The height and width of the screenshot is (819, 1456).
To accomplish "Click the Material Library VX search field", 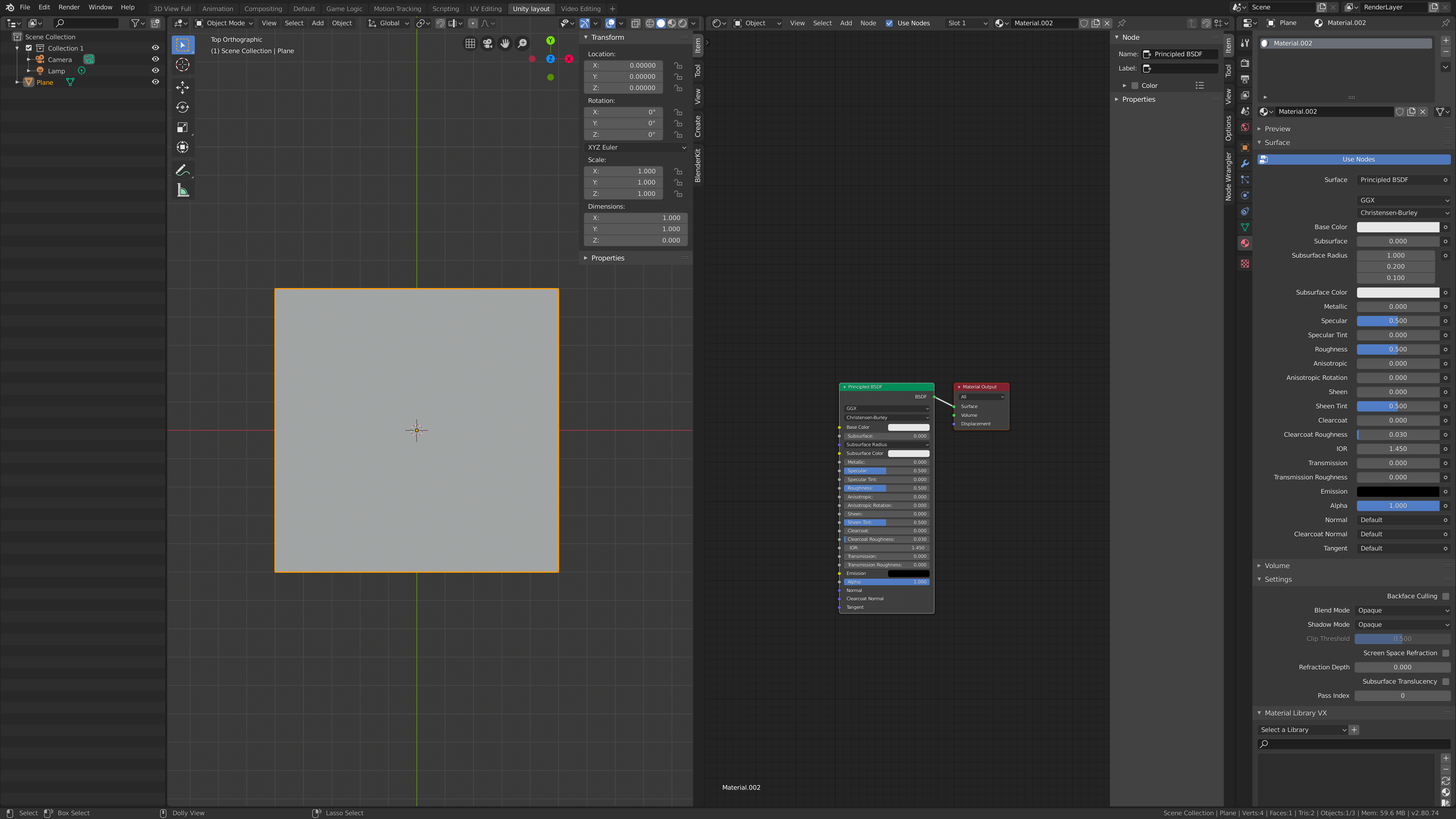I will [x=1351, y=744].
